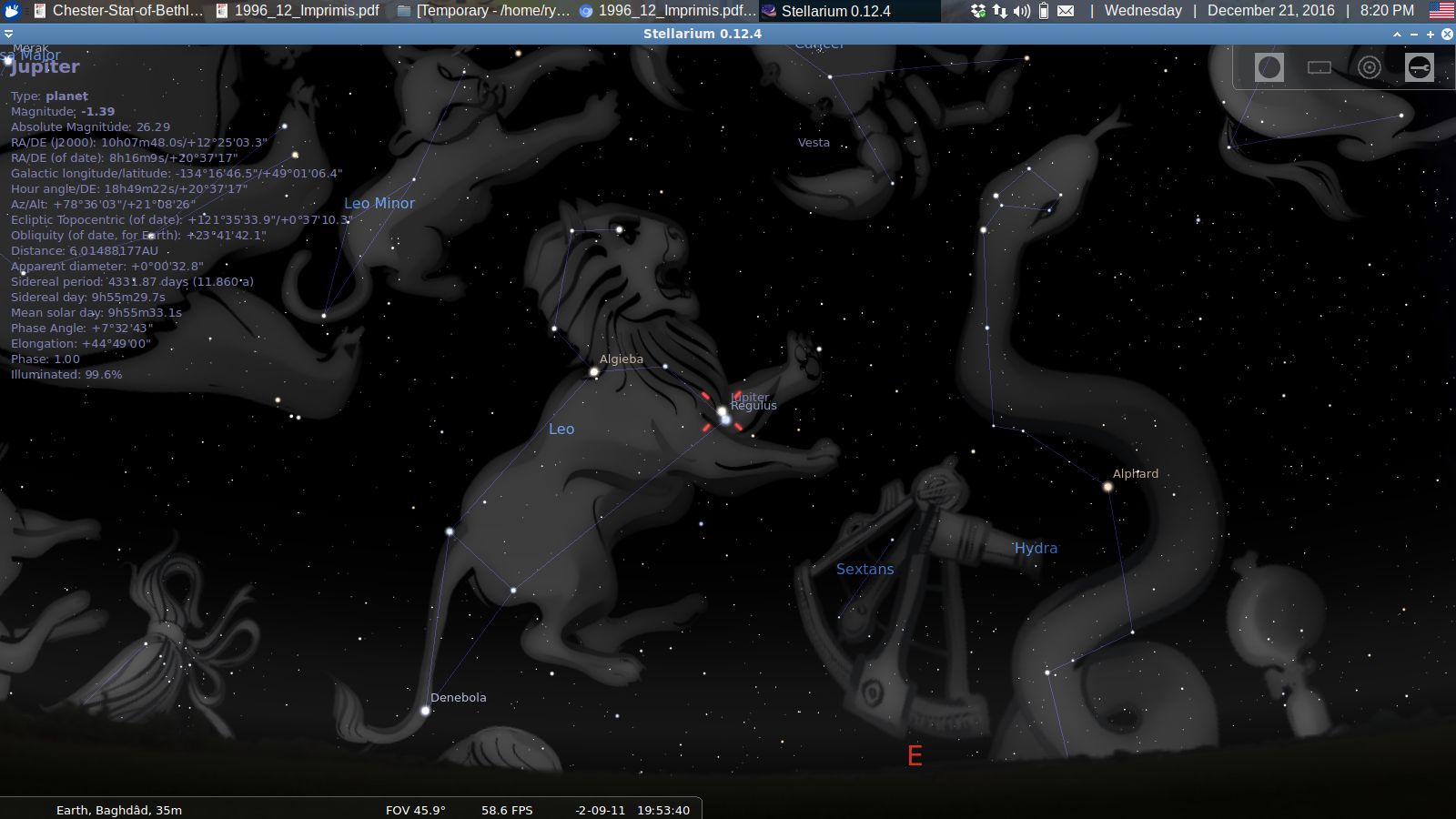Click the Magnitude: -1.39 info line
Image resolution: width=1456 pixels, height=819 pixels.
[x=63, y=111]
